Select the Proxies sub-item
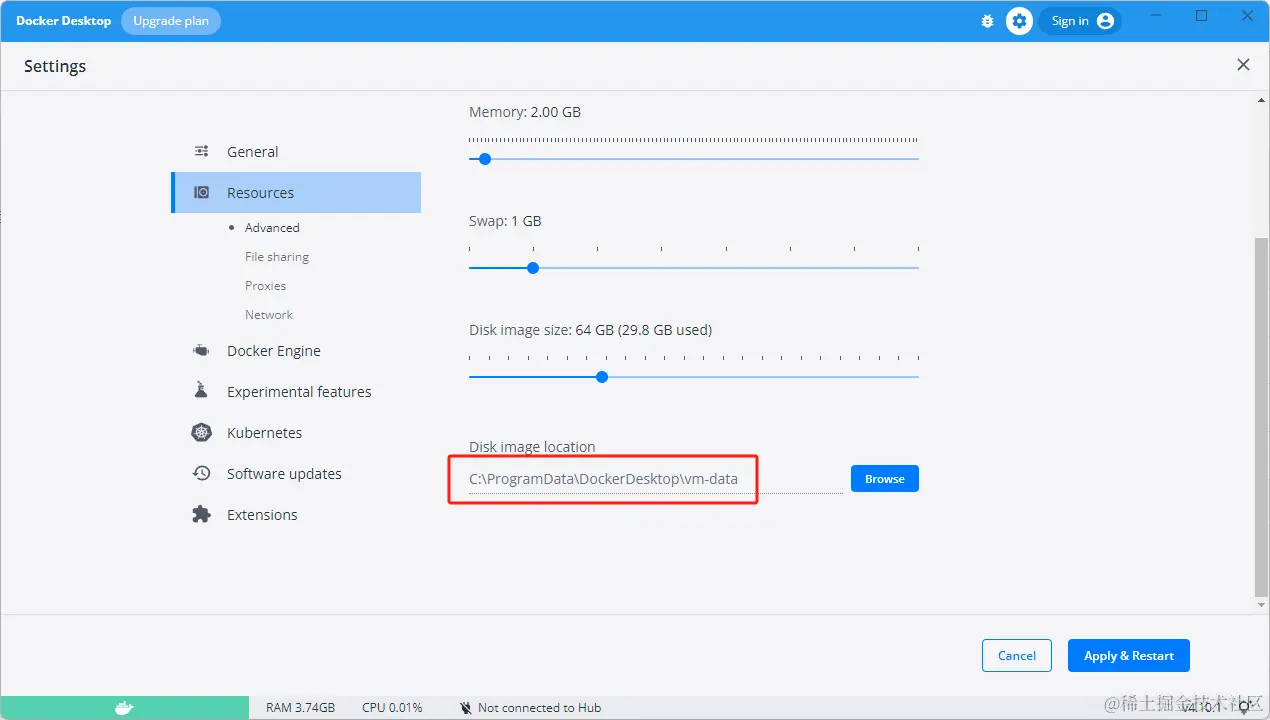Viewport: 1270px width, 720px height. (x=266, y=286)
